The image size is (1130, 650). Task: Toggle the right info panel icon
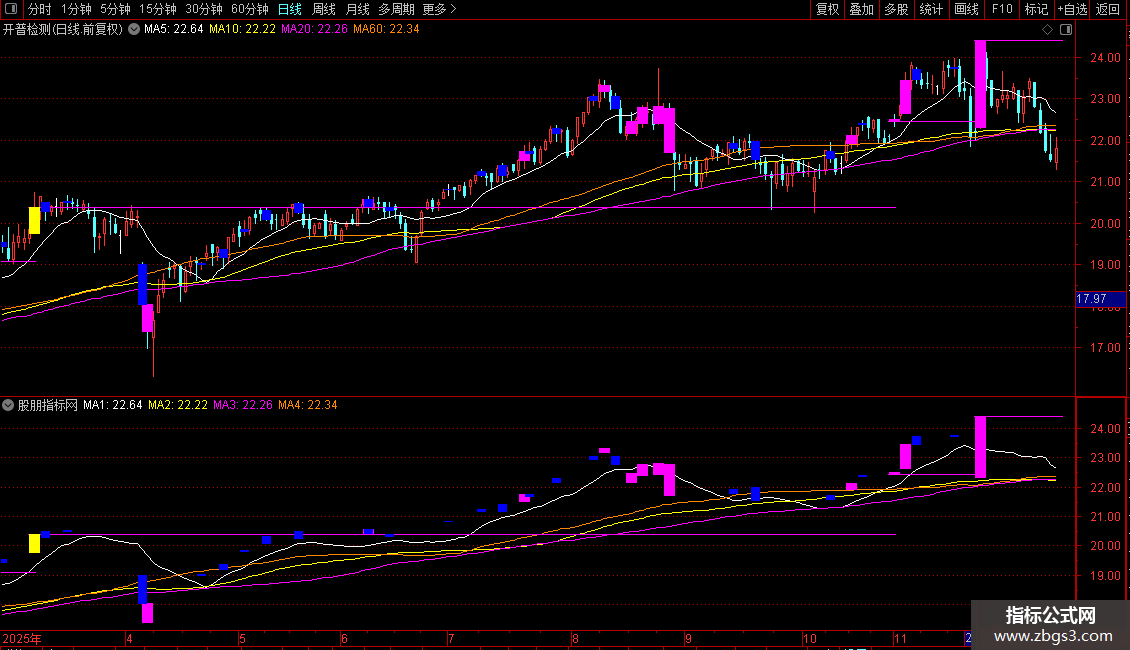pyautogui.click(x=1066, y=30)
